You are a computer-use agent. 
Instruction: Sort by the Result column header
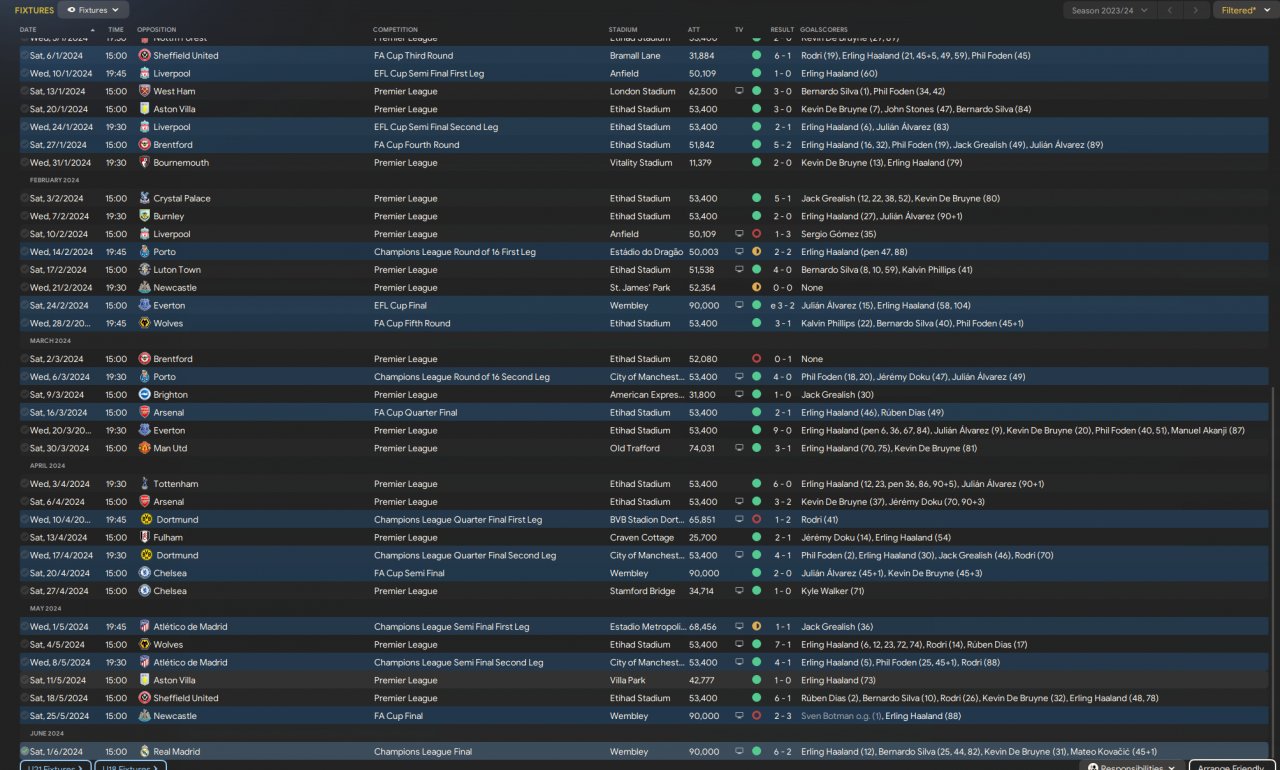point(782,30)
